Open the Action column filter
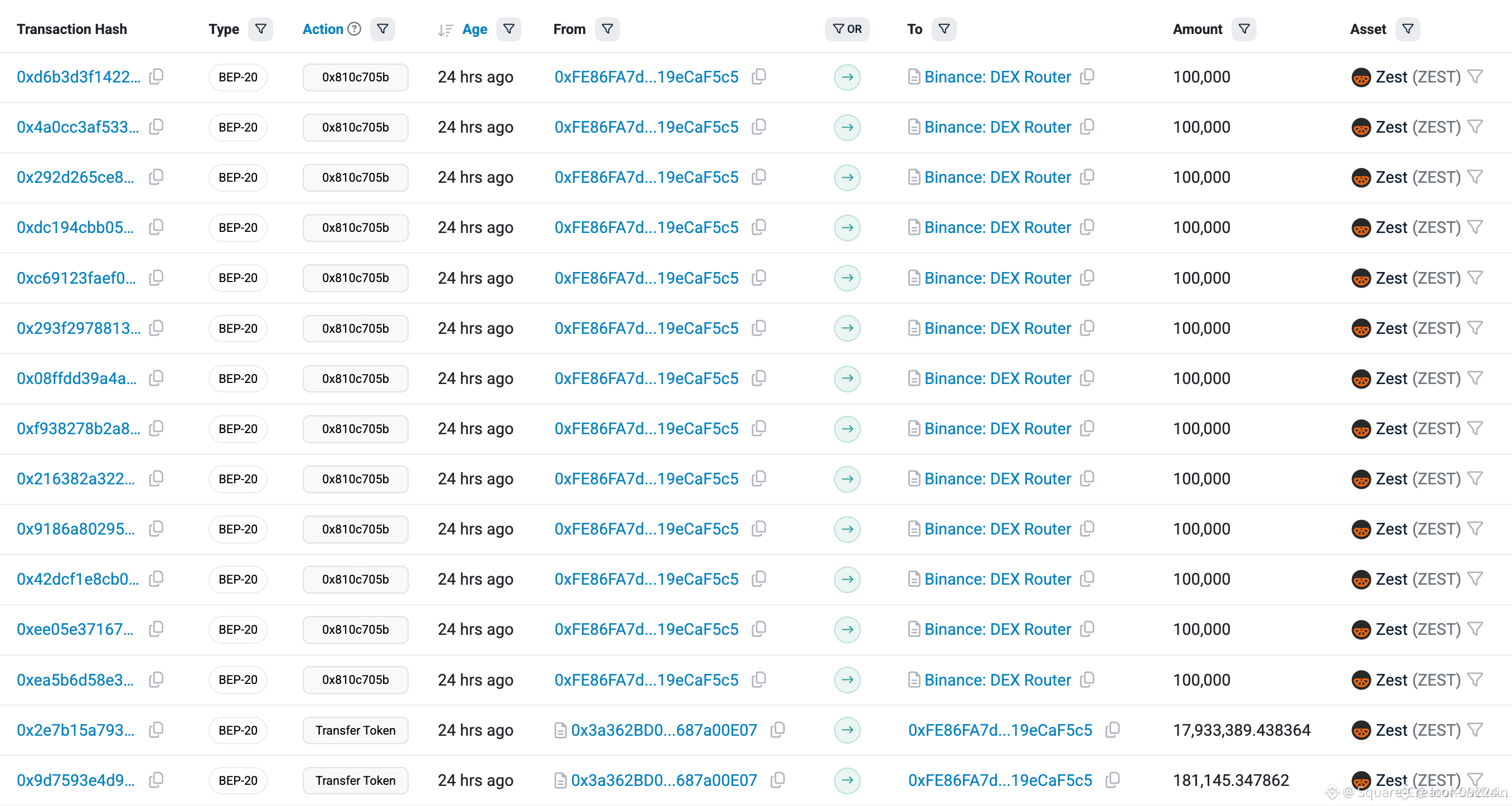The image size is (1512, 806). coord(382,29)
